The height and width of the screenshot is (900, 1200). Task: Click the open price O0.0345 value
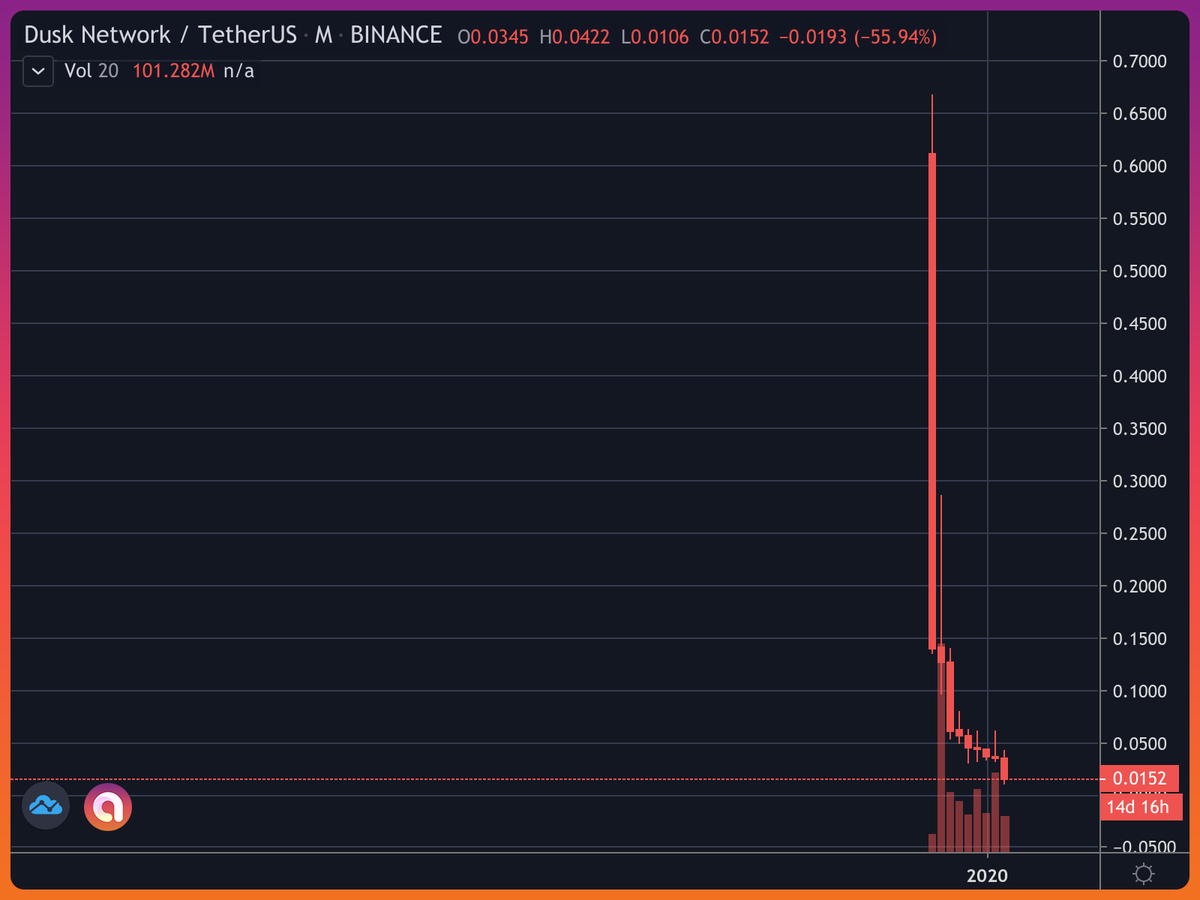click(493, 38)
